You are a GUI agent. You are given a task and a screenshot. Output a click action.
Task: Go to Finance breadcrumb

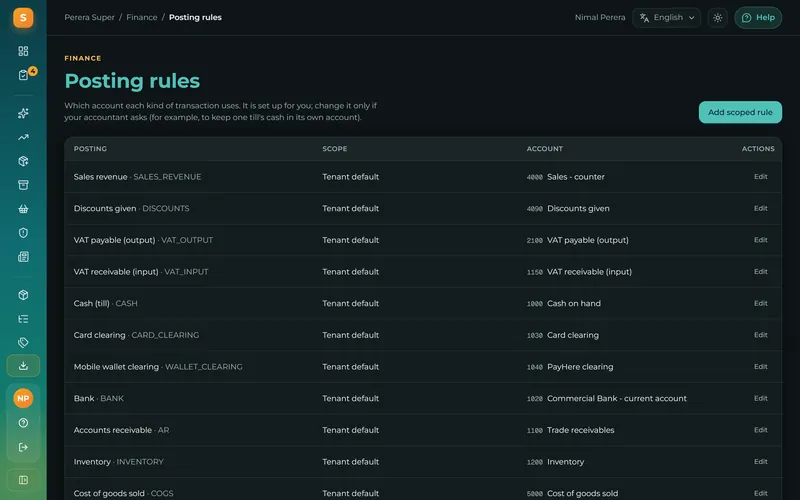tap(142, 17)
